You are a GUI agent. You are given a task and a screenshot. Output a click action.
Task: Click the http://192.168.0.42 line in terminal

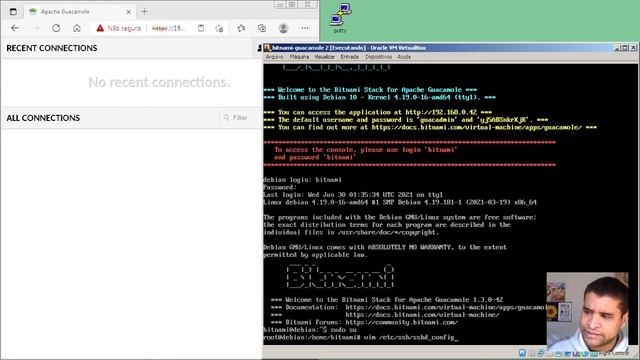[x=378, y=112]
